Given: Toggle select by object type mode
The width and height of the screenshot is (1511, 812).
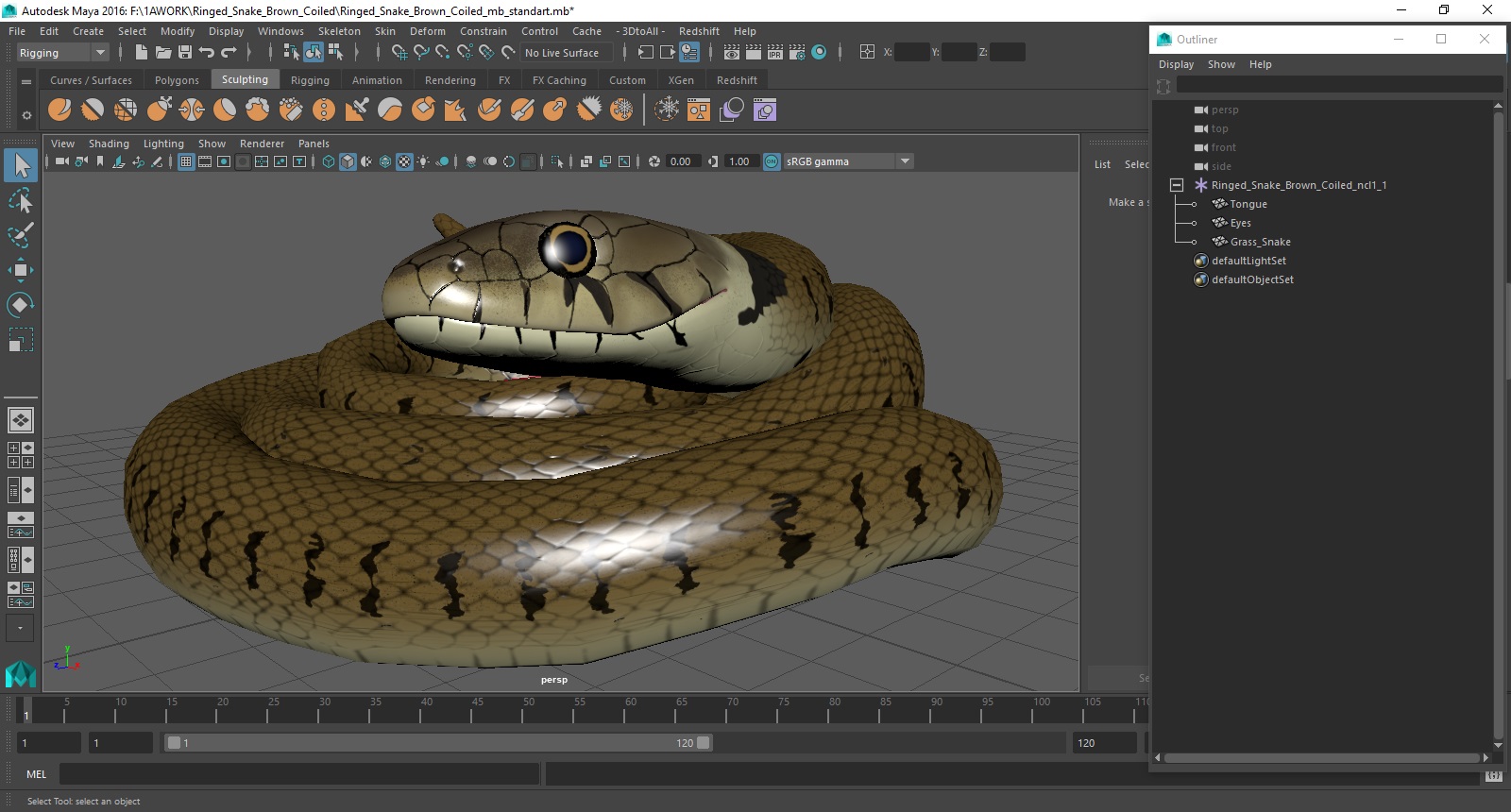Looking at the screenshot, I should click(x=314, y=53).
